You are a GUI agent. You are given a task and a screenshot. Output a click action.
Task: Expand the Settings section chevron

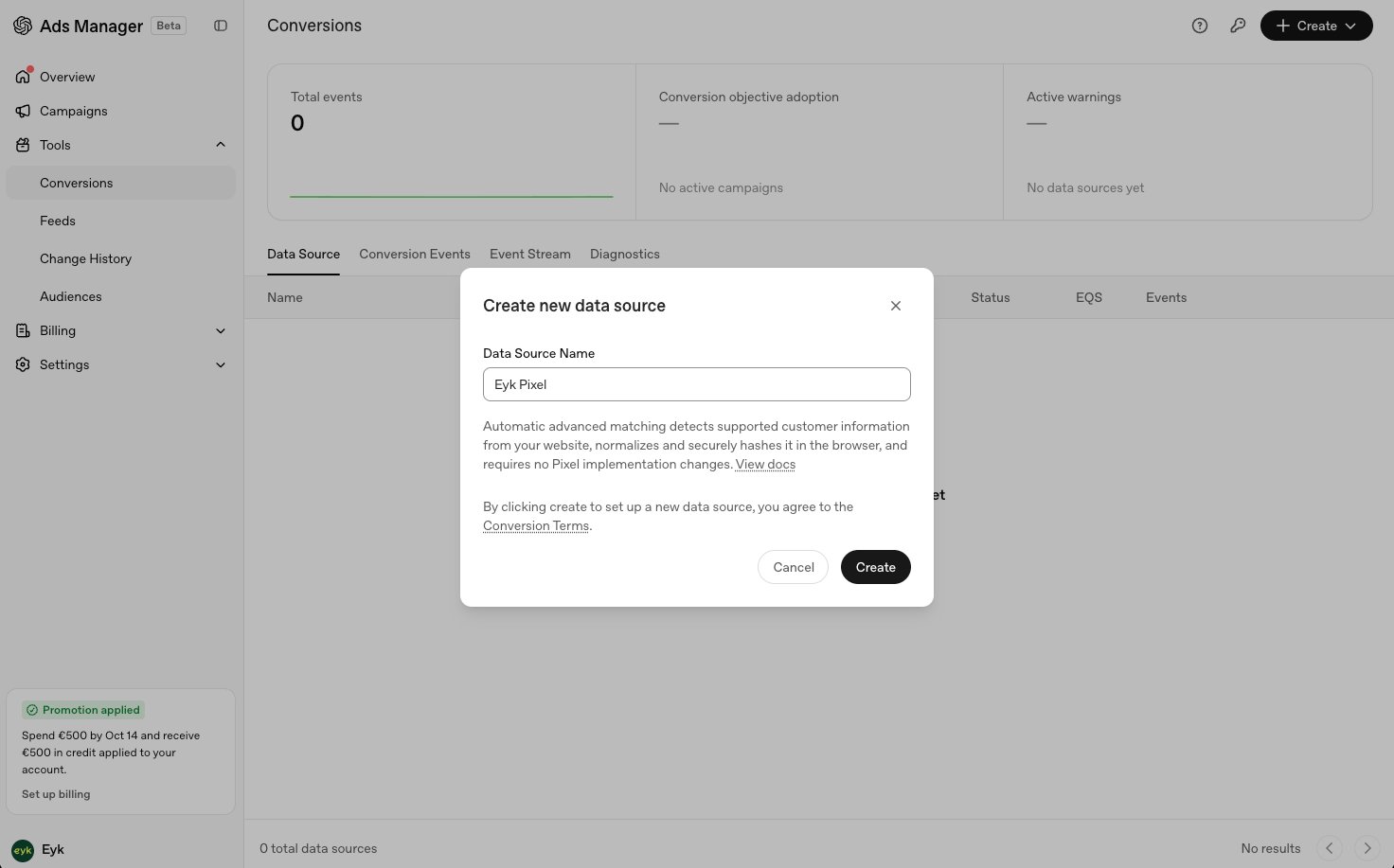coord(221,364)
